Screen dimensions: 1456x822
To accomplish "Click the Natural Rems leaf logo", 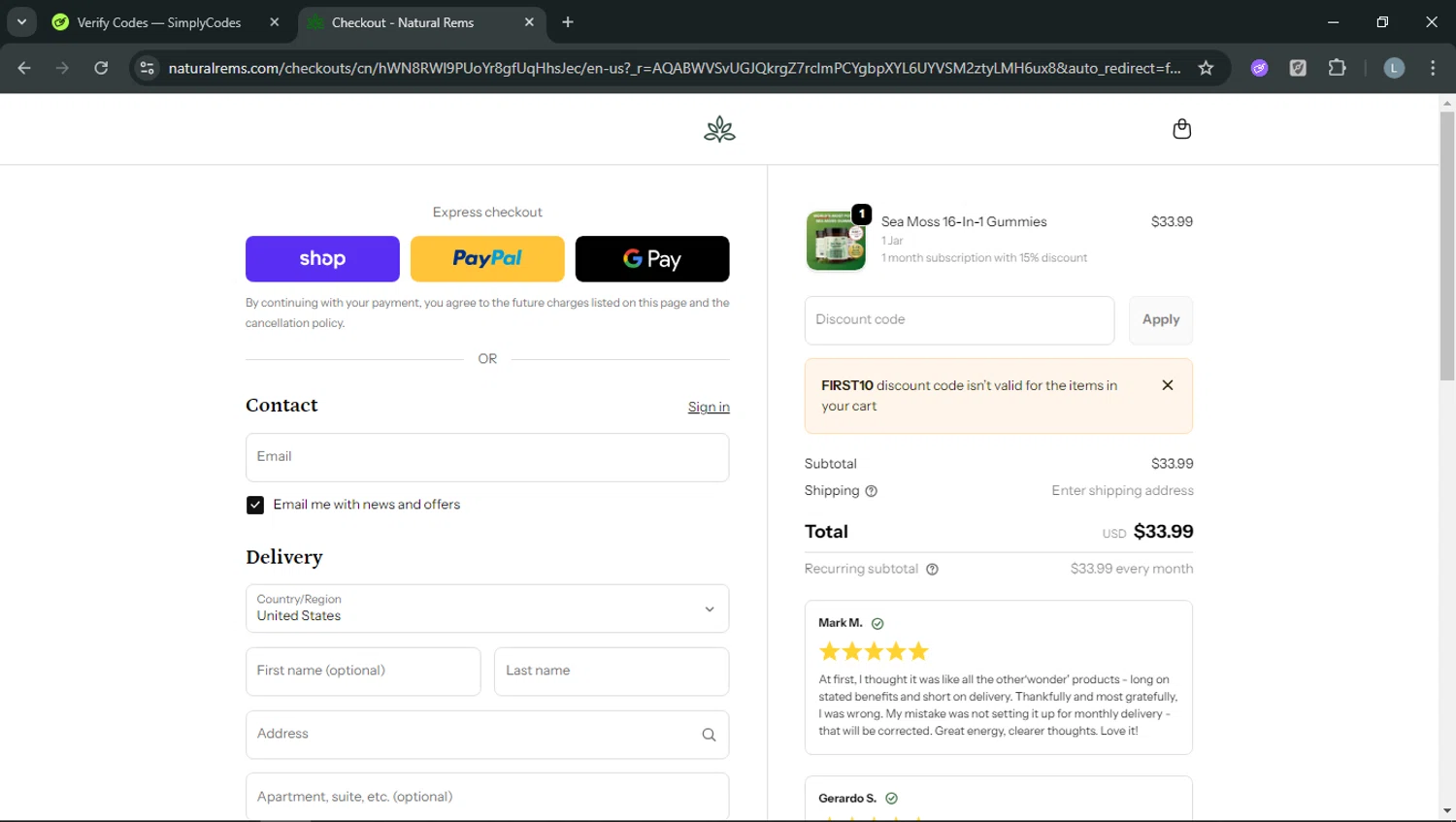I will click(719, 129).
